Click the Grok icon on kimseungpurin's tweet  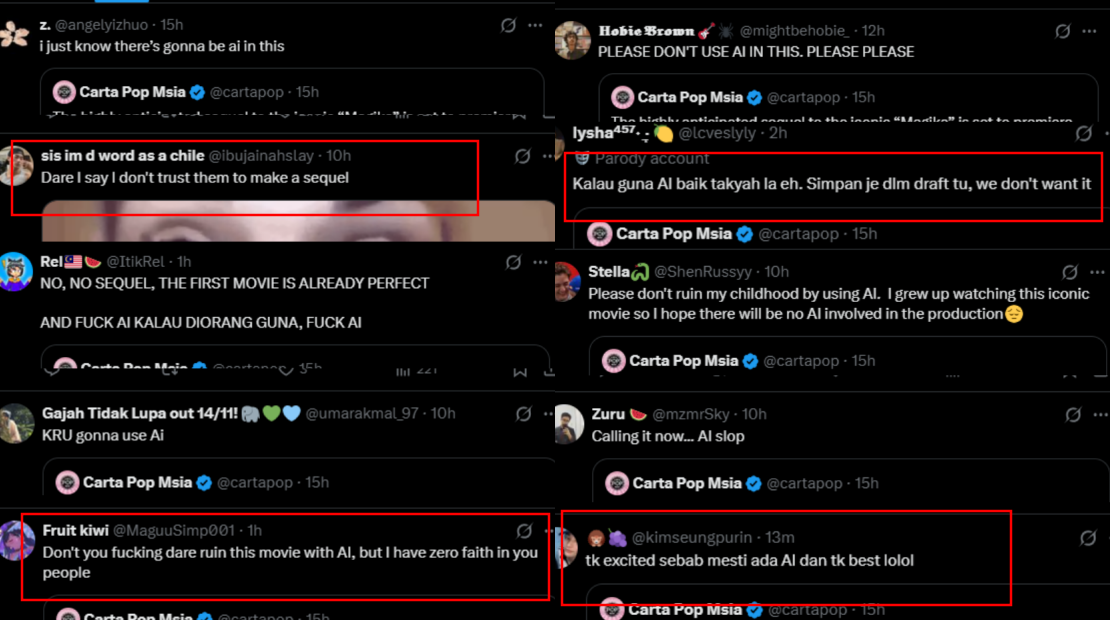pyautogui.click(x=1089, y=538)
